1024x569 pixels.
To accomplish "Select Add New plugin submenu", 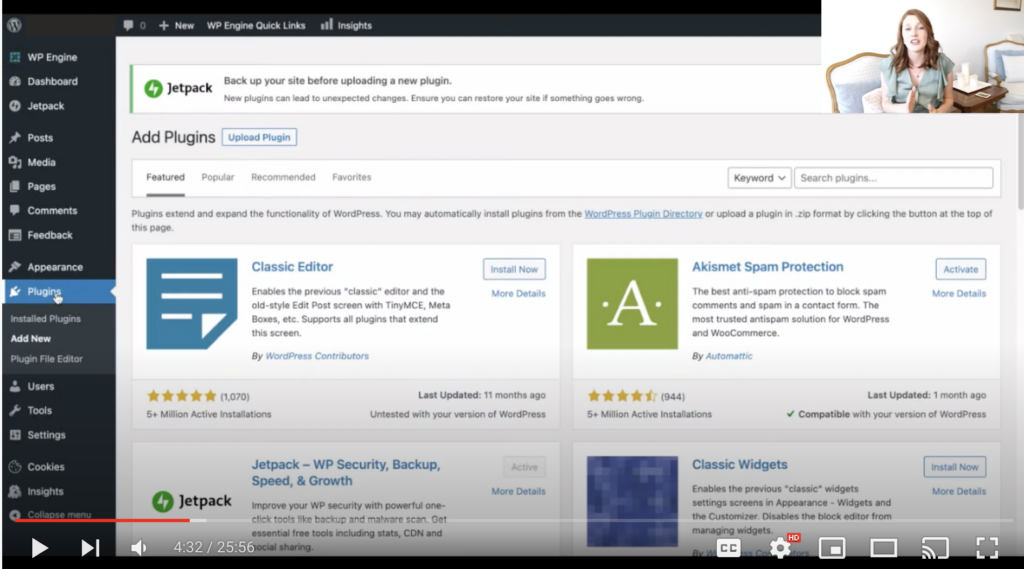I will (31, 338).
